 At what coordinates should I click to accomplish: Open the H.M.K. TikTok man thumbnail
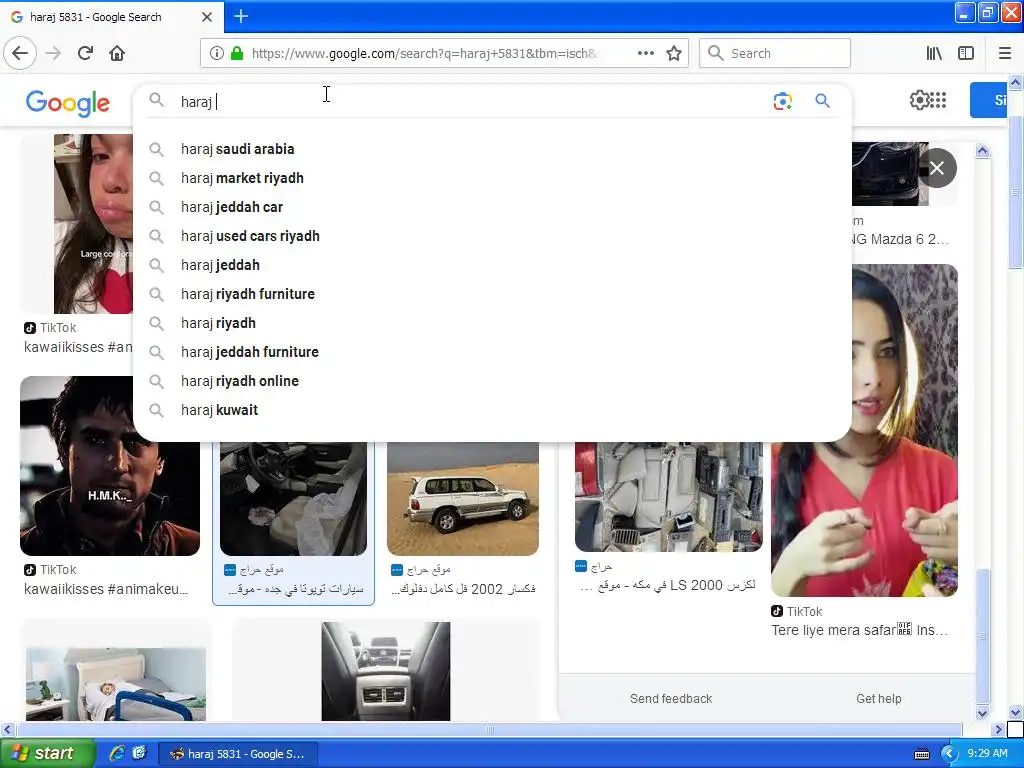(x=110, y=466)
